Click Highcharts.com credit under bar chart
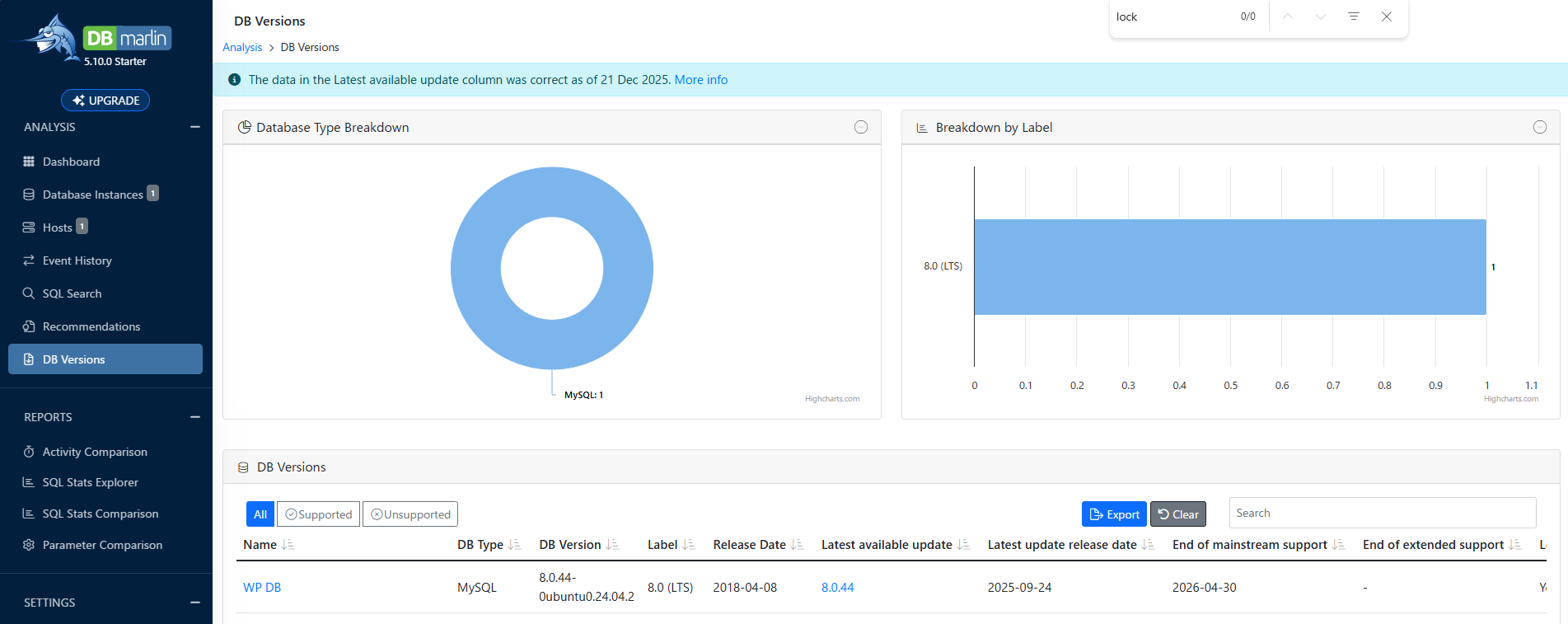 [1511, 399]
